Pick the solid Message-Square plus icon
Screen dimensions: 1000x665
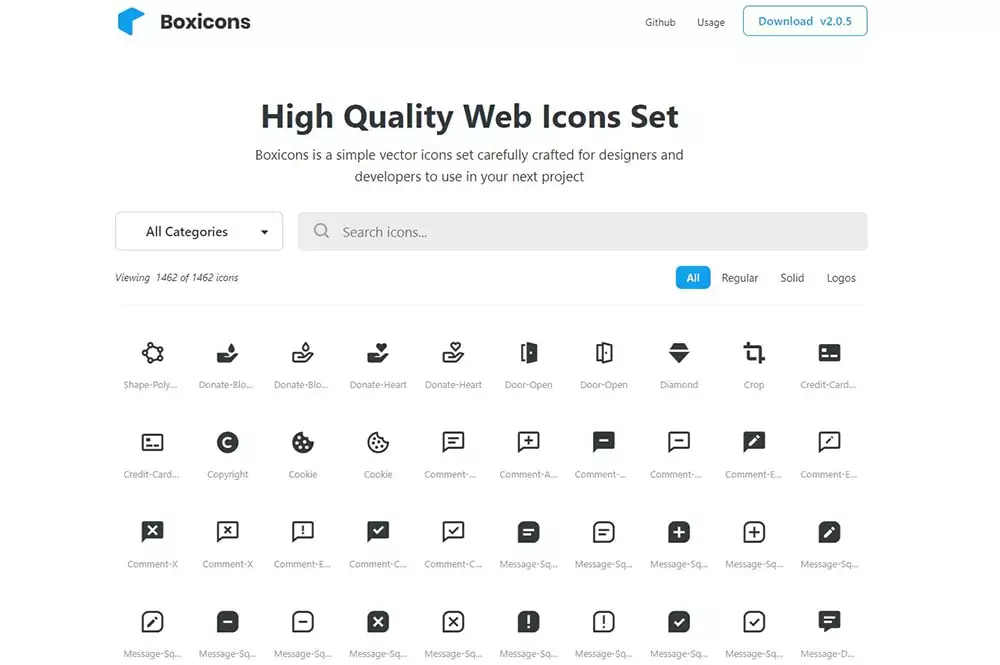(x=679, y=532)
